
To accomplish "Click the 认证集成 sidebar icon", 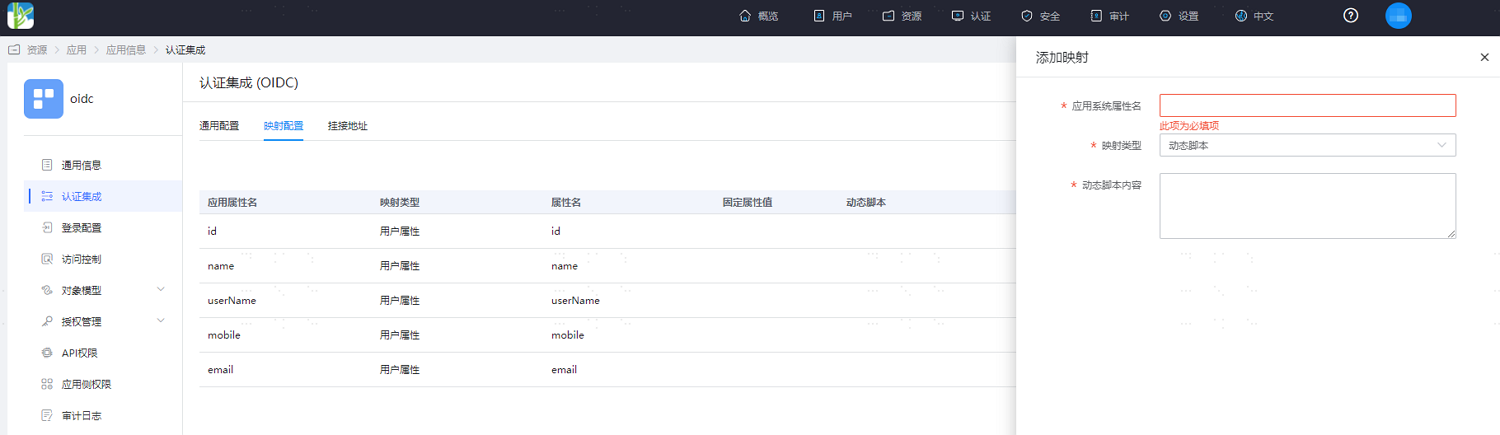I will [x=47, y=196].
